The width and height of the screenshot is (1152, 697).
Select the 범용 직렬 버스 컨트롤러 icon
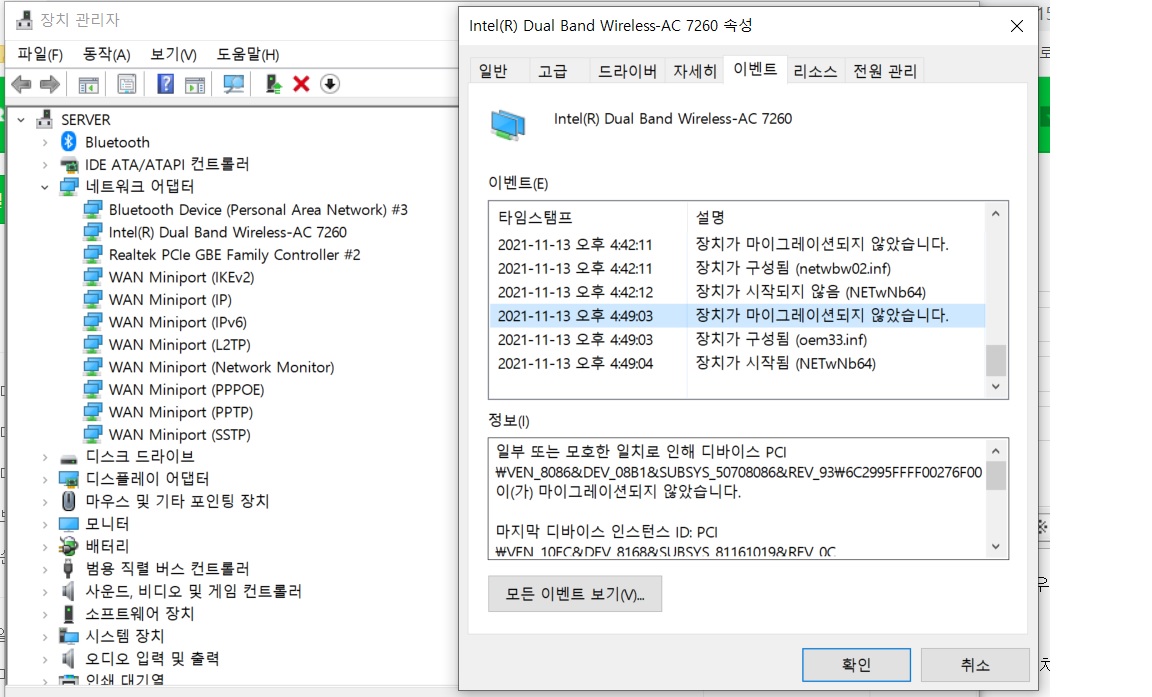(x=69, y=569)
